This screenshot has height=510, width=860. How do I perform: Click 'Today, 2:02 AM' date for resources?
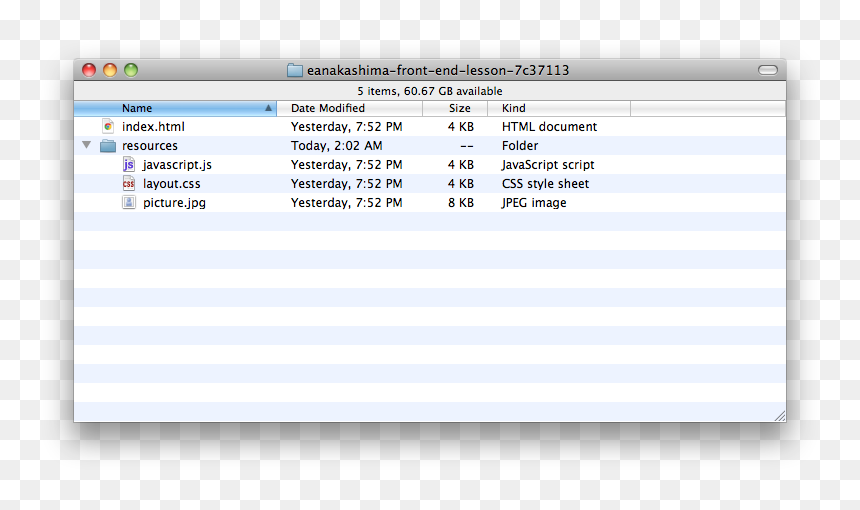pyautogui.click(x=337, y=146)
